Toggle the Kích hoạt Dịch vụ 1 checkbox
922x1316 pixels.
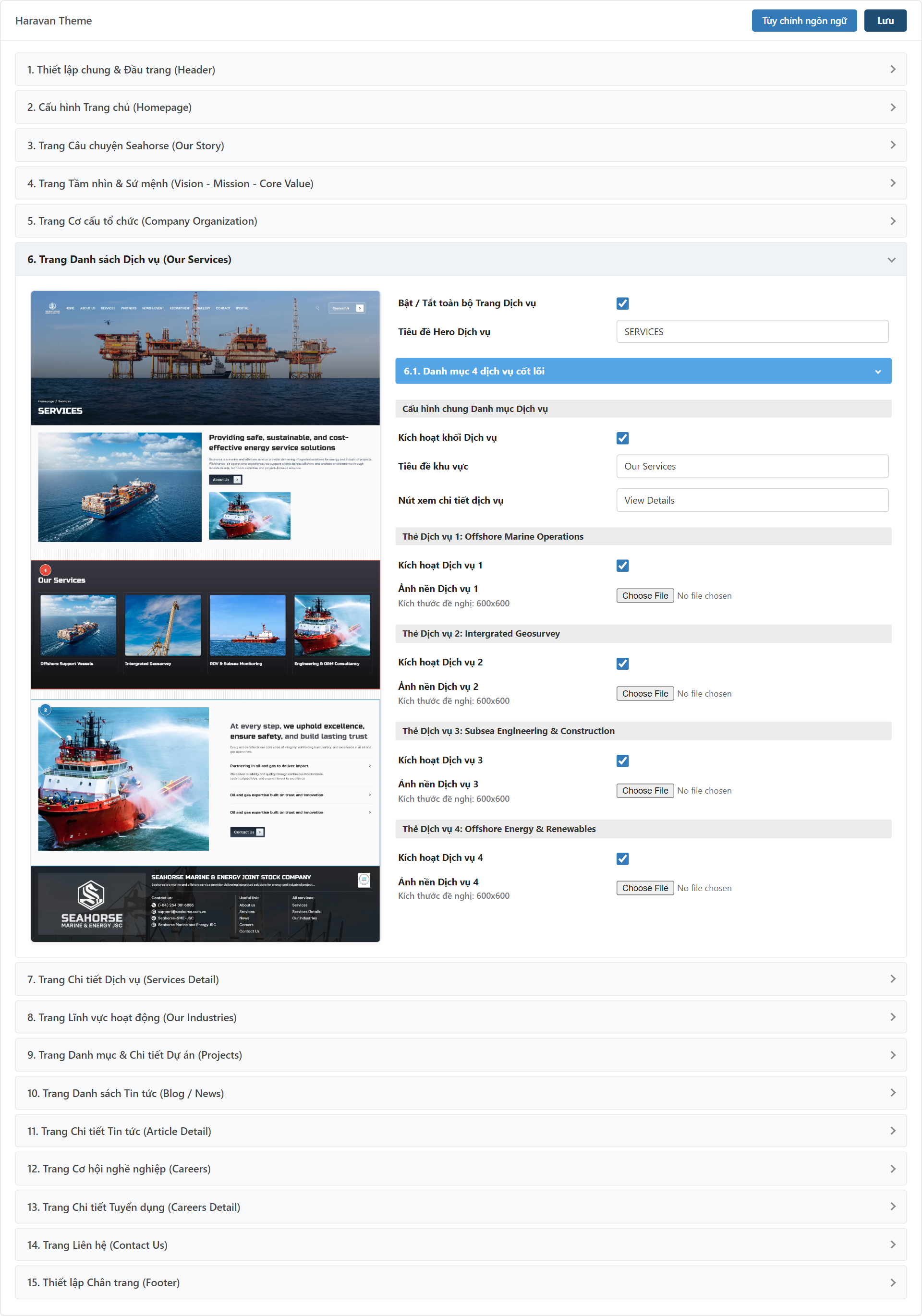click(622, 566)
